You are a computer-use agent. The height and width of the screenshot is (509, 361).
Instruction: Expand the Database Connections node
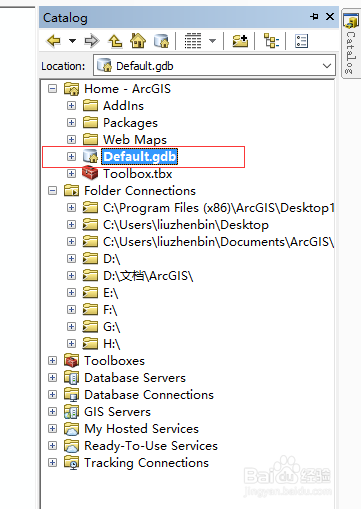(52, 395)
